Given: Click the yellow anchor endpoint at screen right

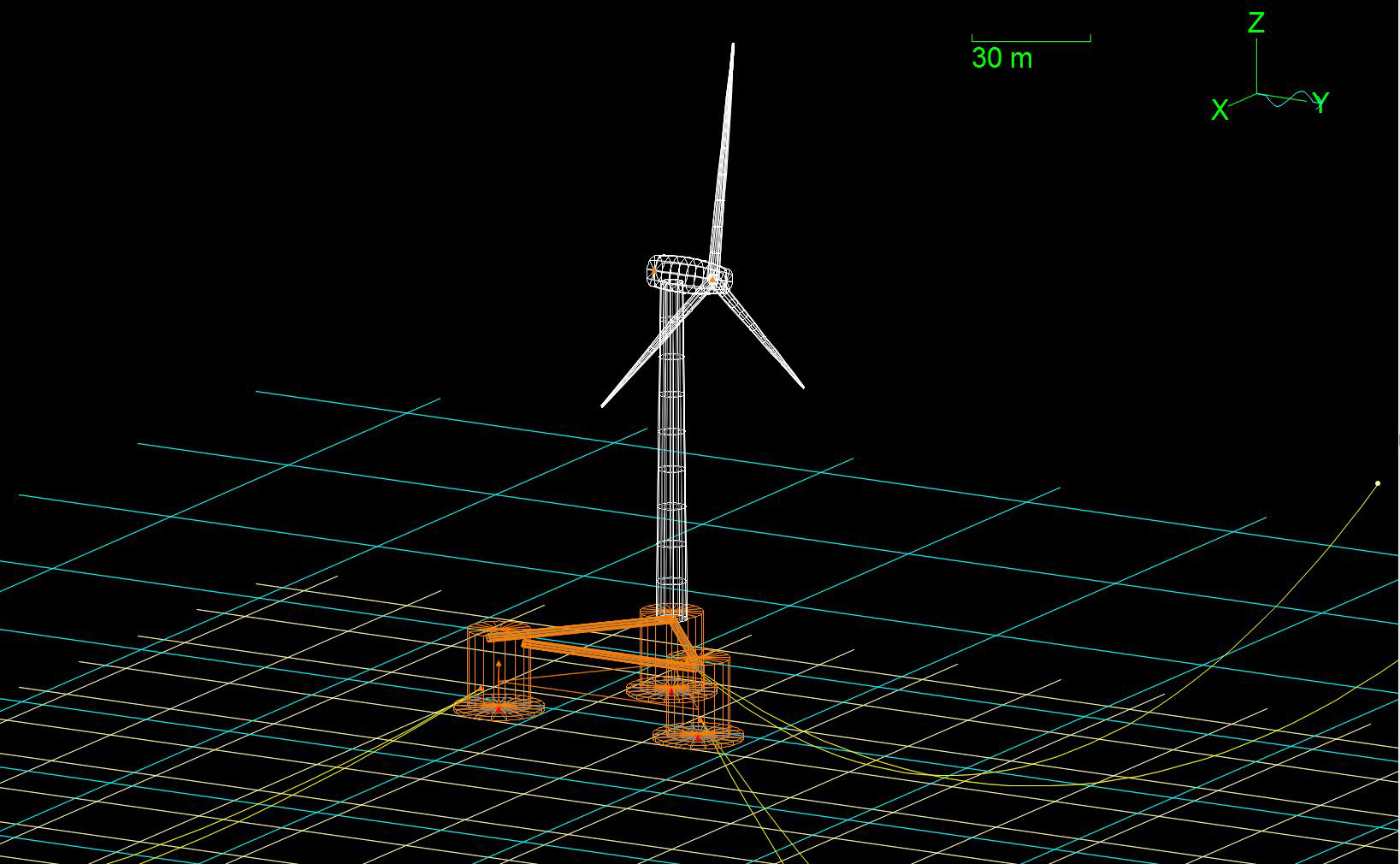Looking at the screenshot, I should coord(1379,483).
